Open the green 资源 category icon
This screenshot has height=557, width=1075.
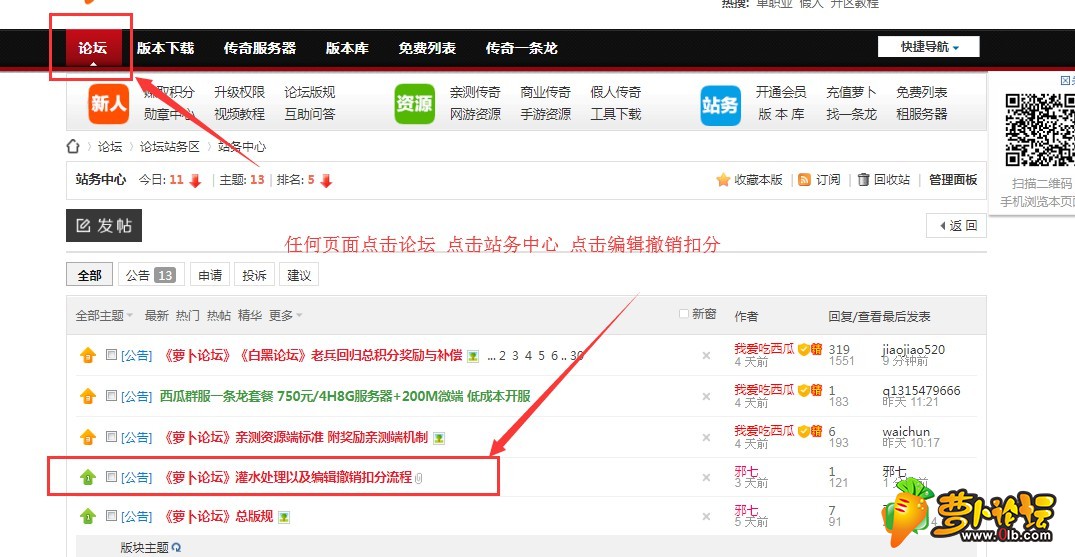point(414,104)
